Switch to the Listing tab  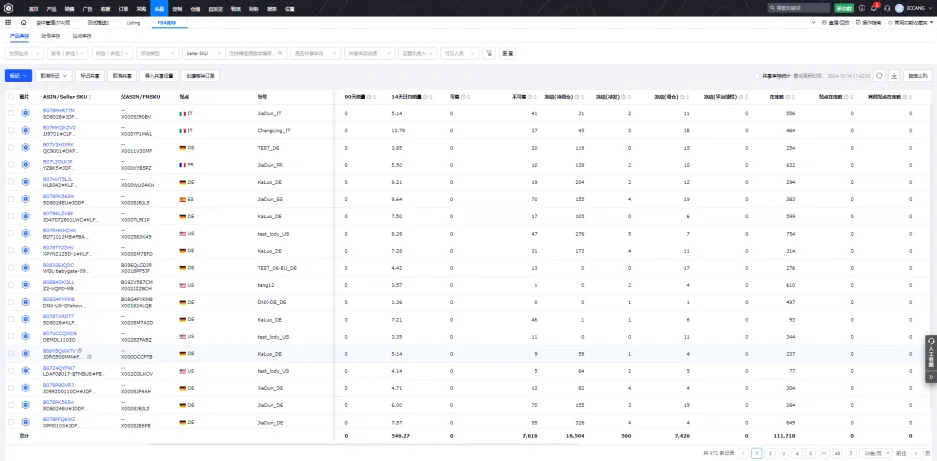[134, 23]
